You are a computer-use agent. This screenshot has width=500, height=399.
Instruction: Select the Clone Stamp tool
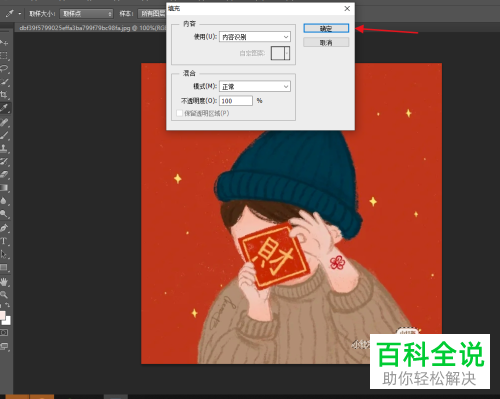4,148
